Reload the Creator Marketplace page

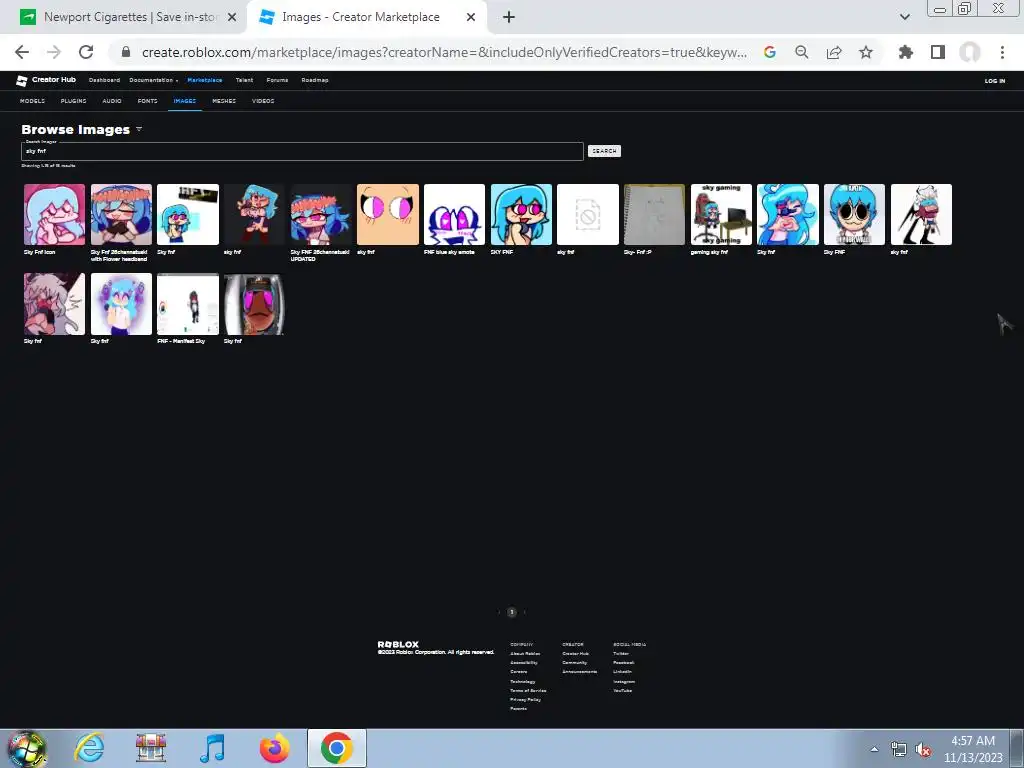pos(86,52)
